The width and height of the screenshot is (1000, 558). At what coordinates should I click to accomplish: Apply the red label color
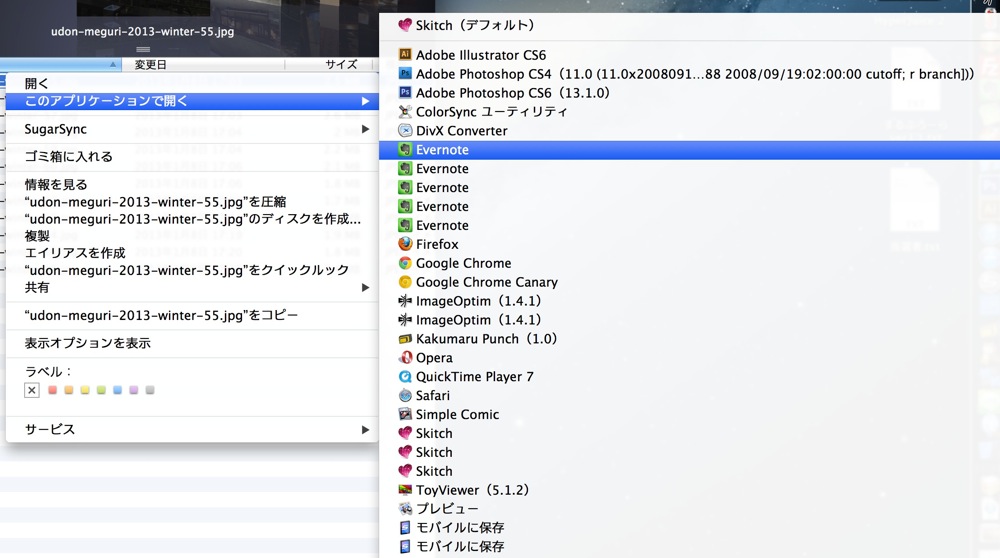(52, 390)
